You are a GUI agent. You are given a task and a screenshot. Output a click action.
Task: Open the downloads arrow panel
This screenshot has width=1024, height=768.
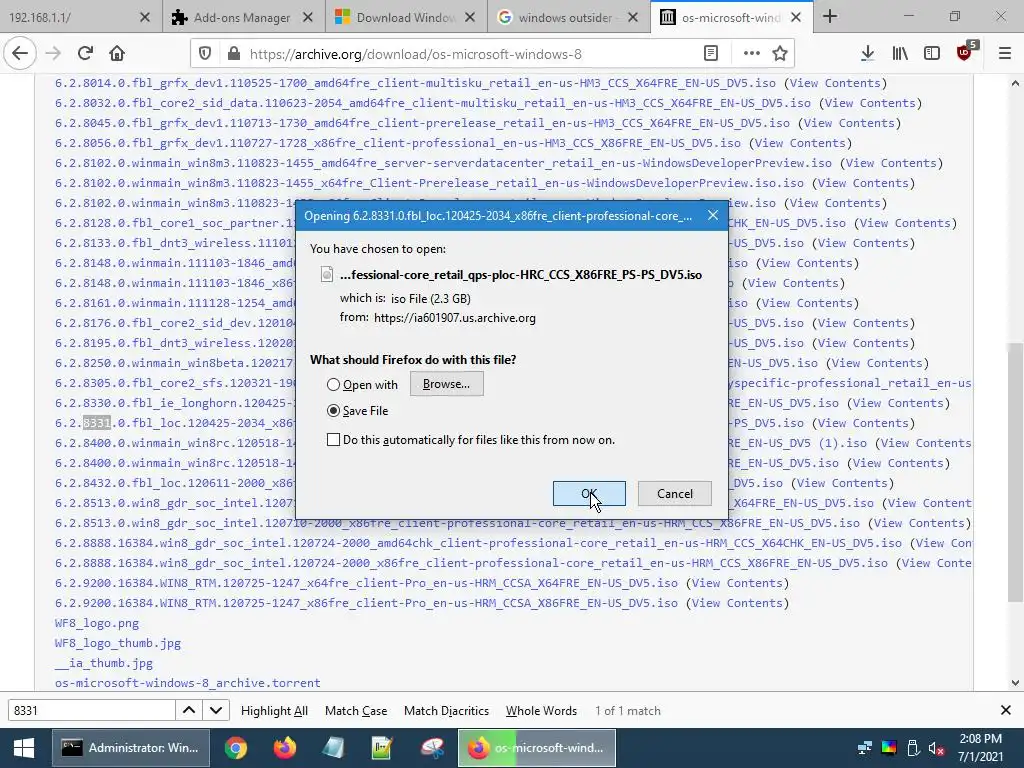867,54
